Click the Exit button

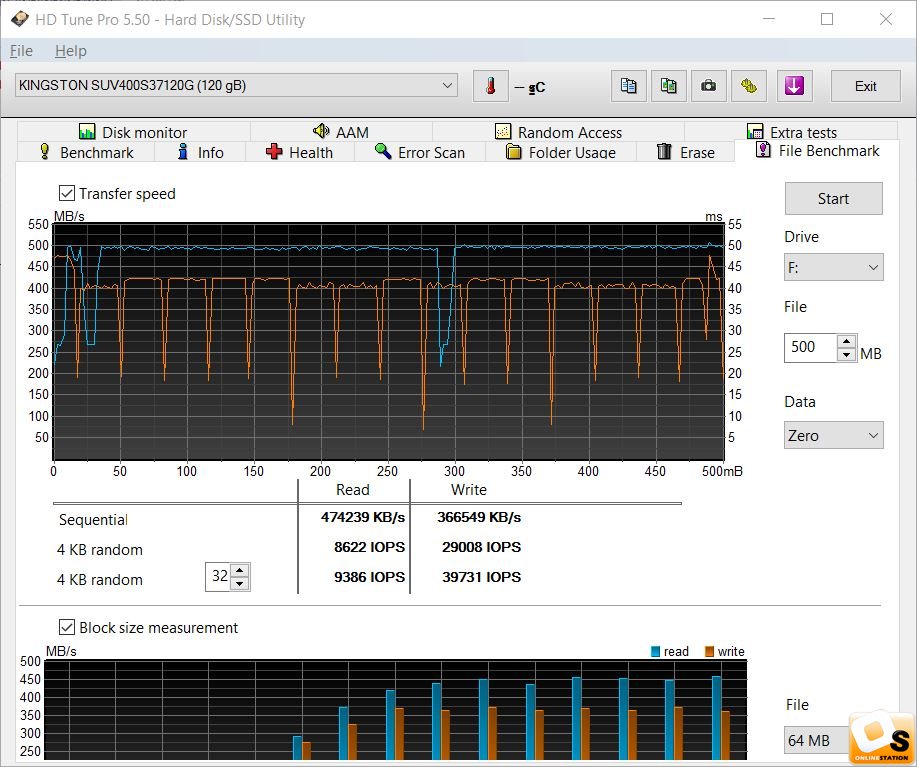point(866,86)
